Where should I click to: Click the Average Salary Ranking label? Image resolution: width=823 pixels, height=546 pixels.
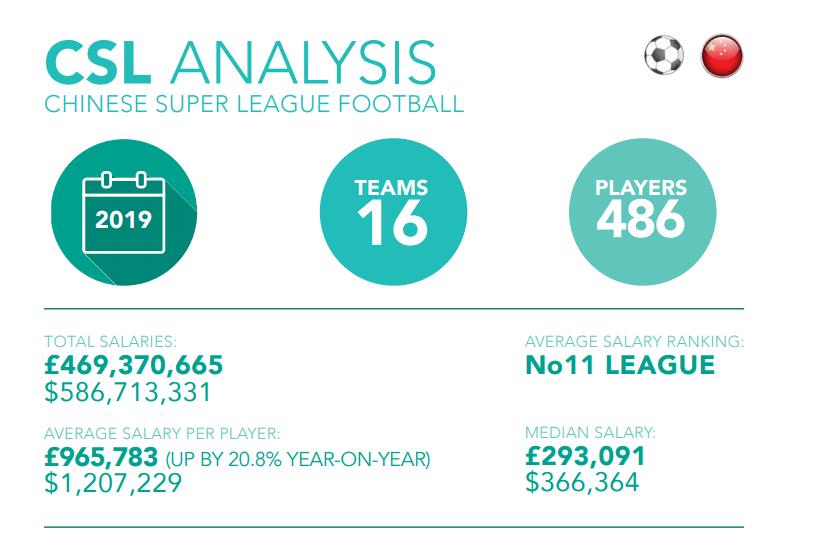point(634,343)
